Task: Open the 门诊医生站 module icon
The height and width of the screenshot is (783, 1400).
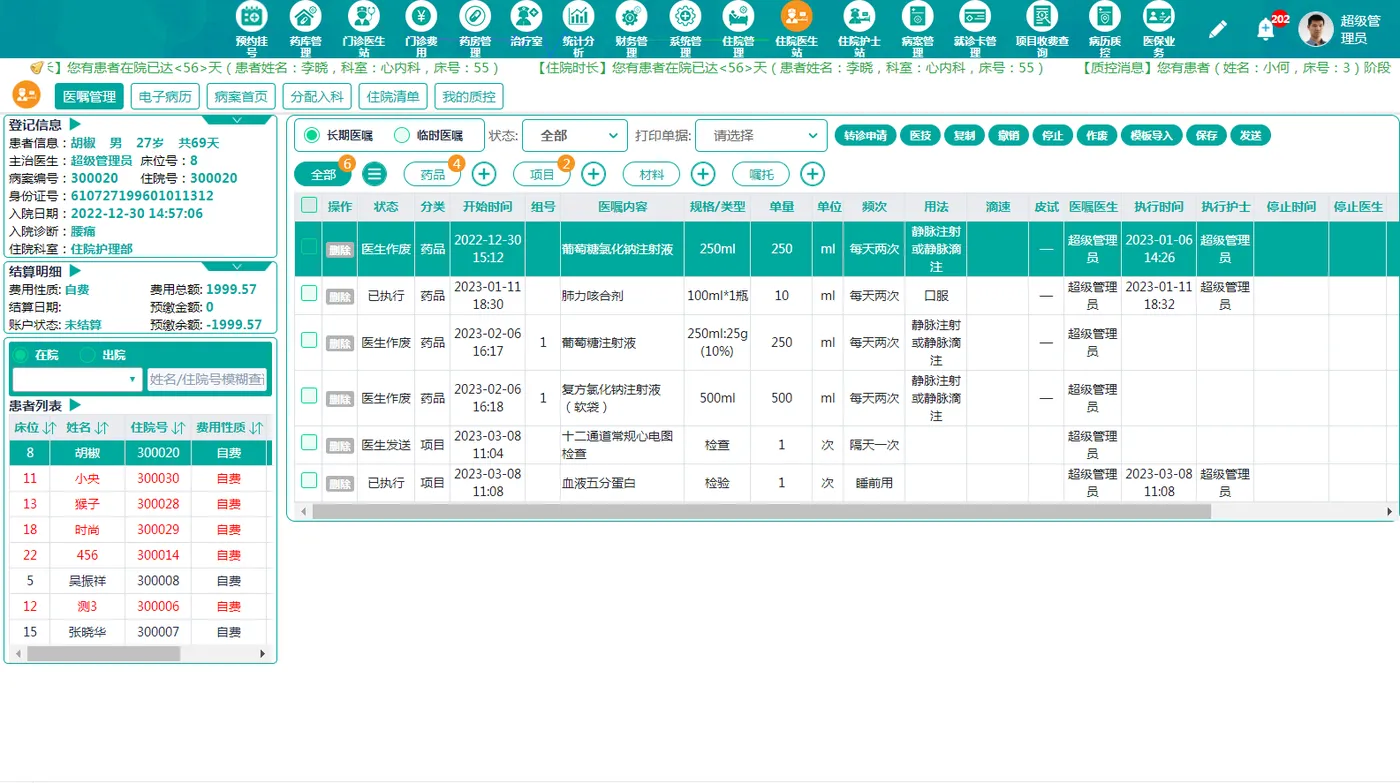Action: pyautogui.click(x=363, y=16)
